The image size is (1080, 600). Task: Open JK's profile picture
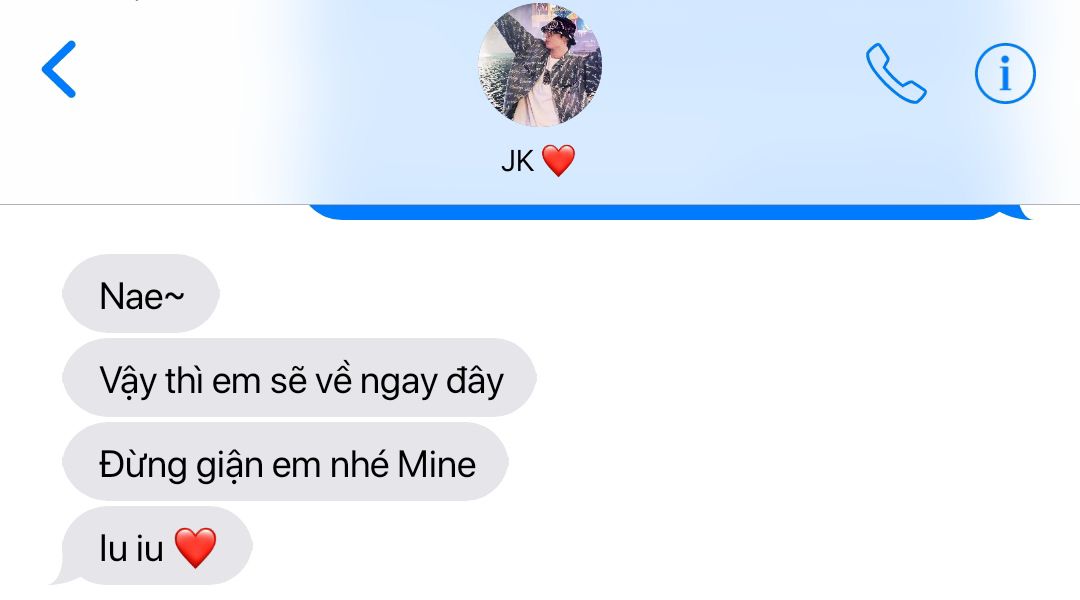click(539, 65)
